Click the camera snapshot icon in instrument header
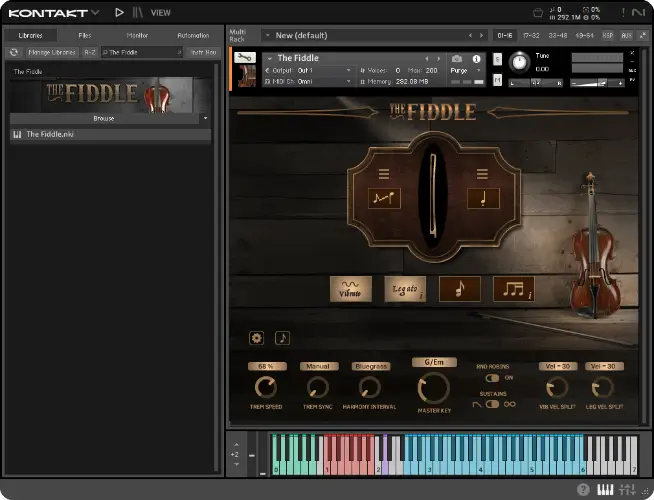The height and width of the screenshot is (500, 654). [456, 59]
